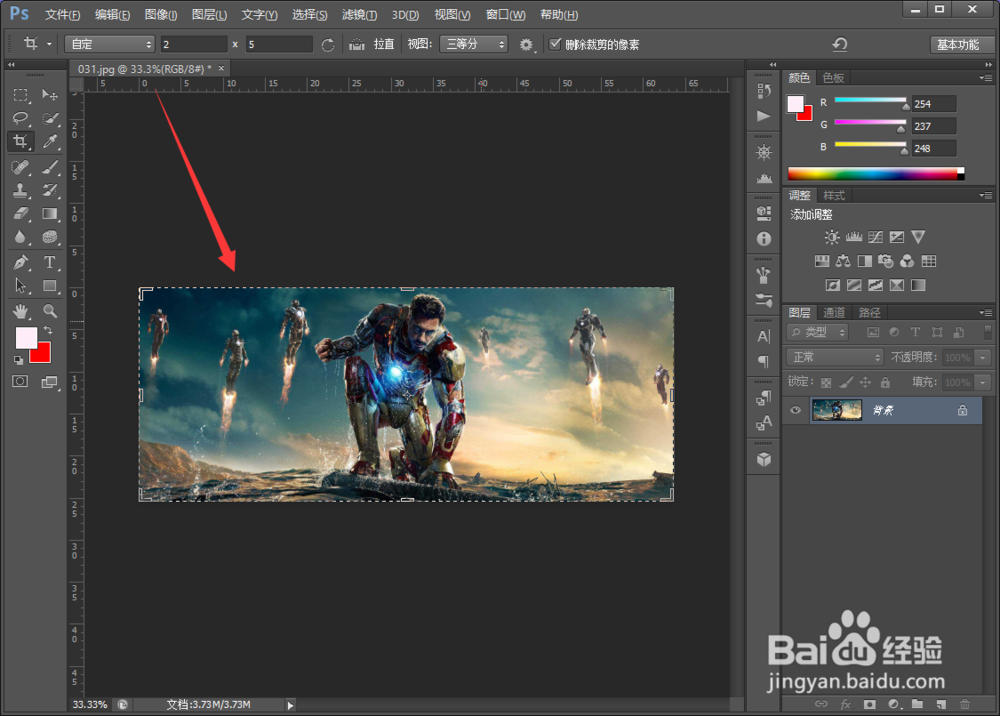The height and width of the screenshot is (716, 1000).
Task: Select the Hand tool
Action: [20, 311]
